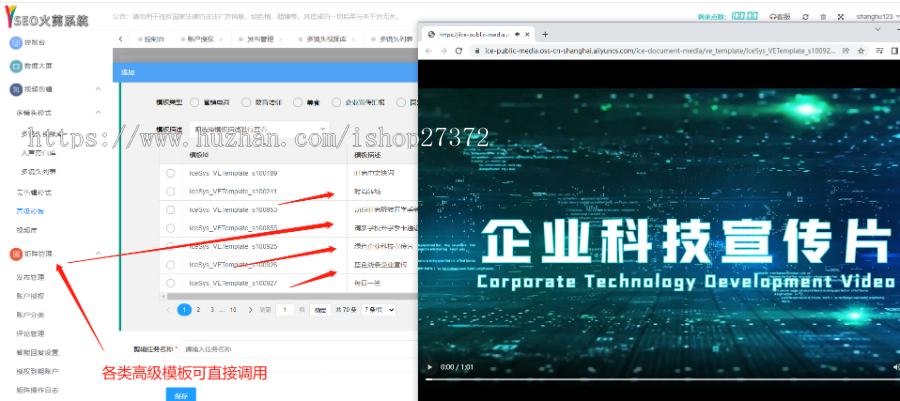
Task: Click the template table horizontal scrollbar
Action: pyautogui.click(x=290, y=296)
